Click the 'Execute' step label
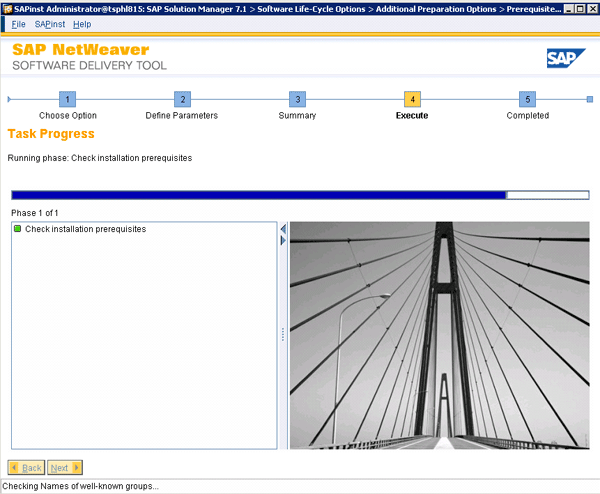The image size is (600, 494). coord(412,116)
